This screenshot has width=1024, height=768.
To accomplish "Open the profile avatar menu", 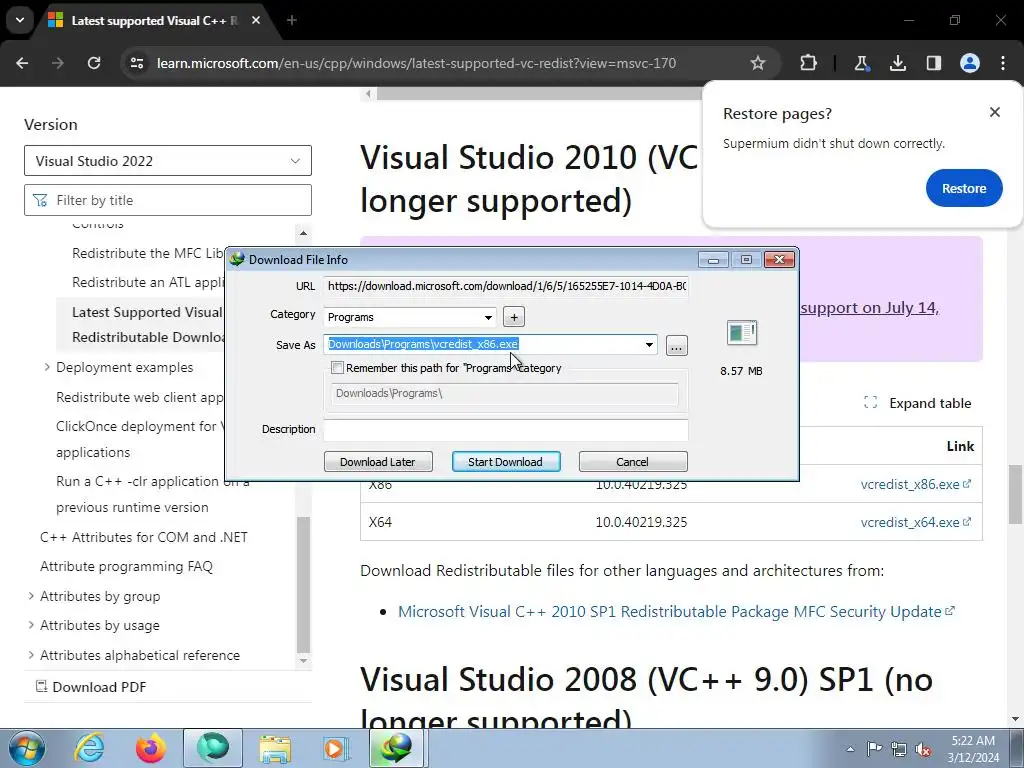I will tap(970, 63).
